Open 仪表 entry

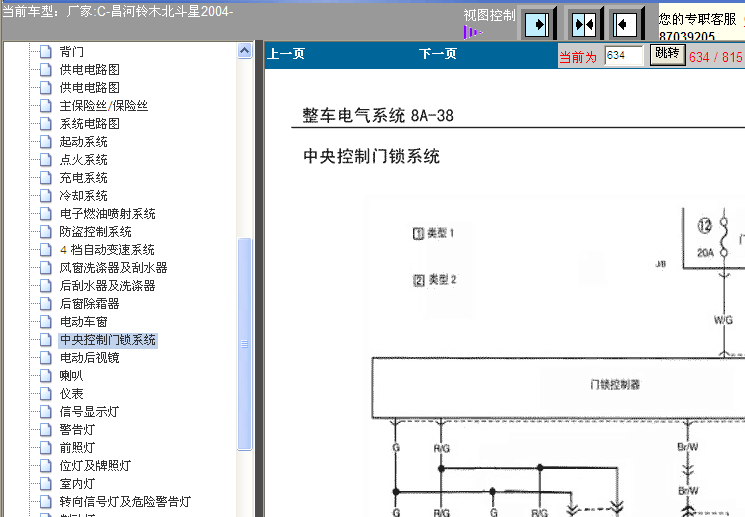click(71, 394)
